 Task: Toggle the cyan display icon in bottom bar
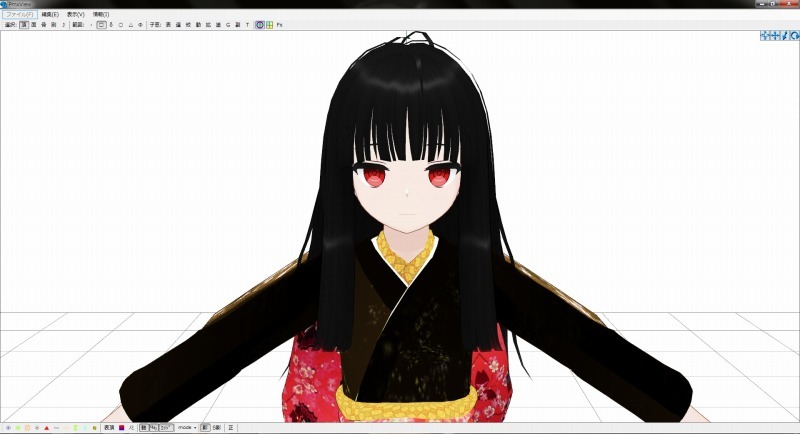(x=85, y=428)
